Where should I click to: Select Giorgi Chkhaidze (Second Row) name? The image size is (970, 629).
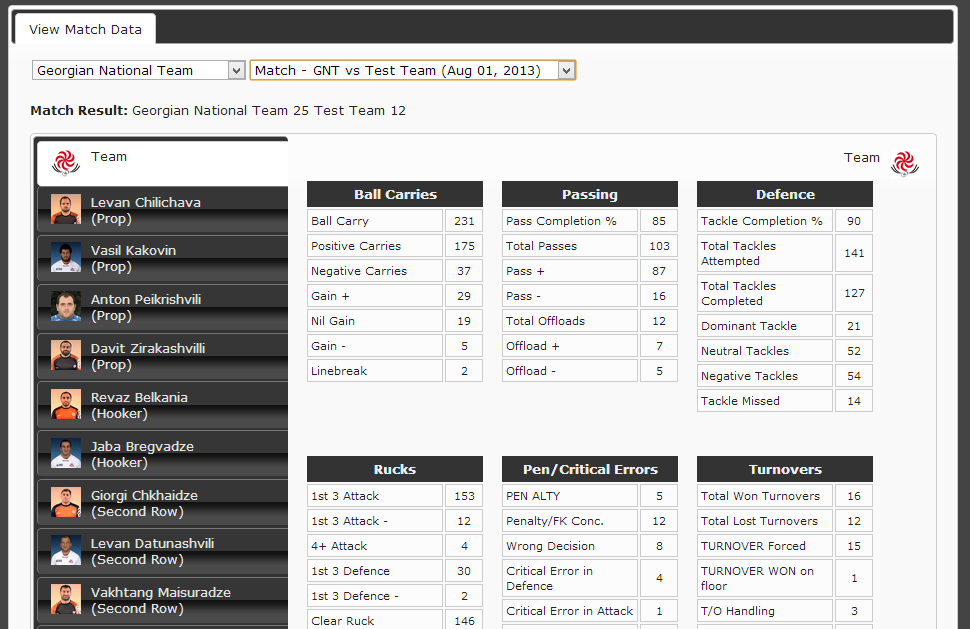coord(144,503)
